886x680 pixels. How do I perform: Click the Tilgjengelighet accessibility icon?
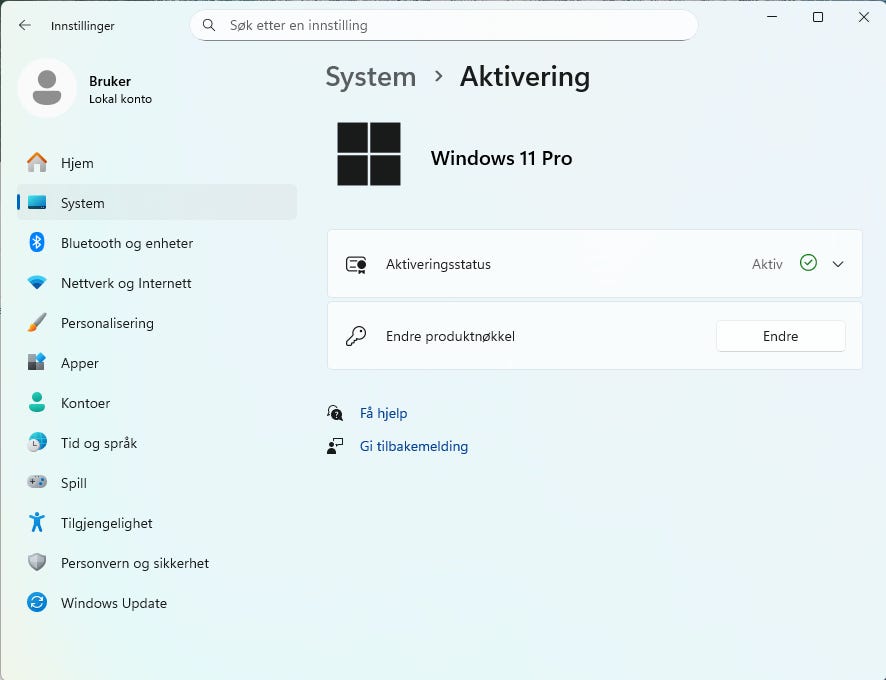[x=37, y=523]
